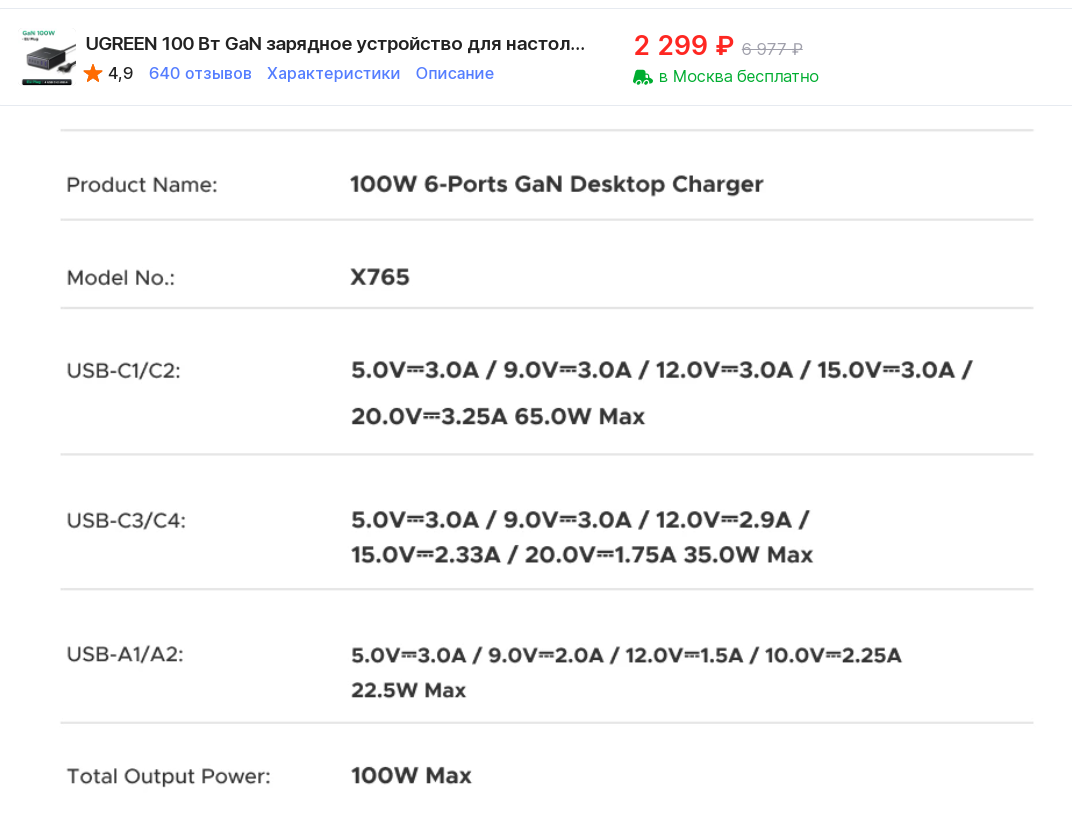Open the UGREEN charger product thumbnail
1072x819 pixels.
[49, 57]
